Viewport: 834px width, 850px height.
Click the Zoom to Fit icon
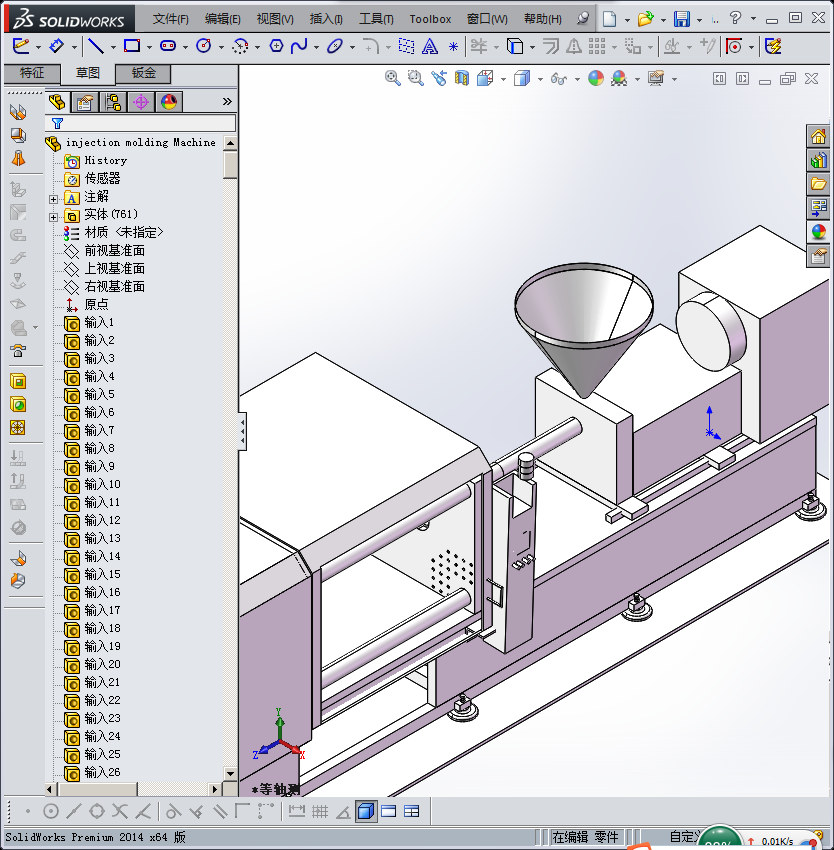tap(393, 78)
